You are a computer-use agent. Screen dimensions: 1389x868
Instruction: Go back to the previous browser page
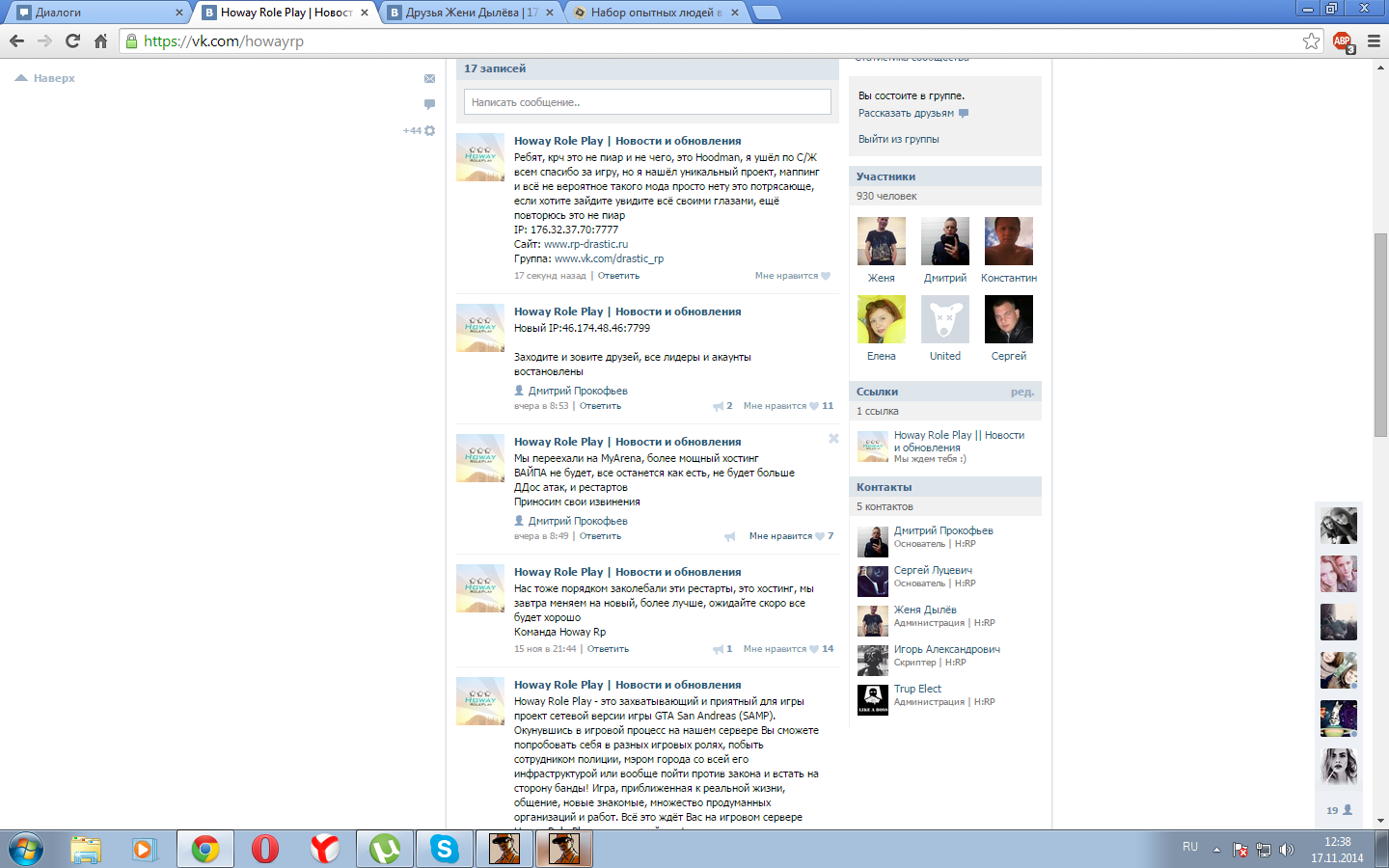click(x=16, y=41)
